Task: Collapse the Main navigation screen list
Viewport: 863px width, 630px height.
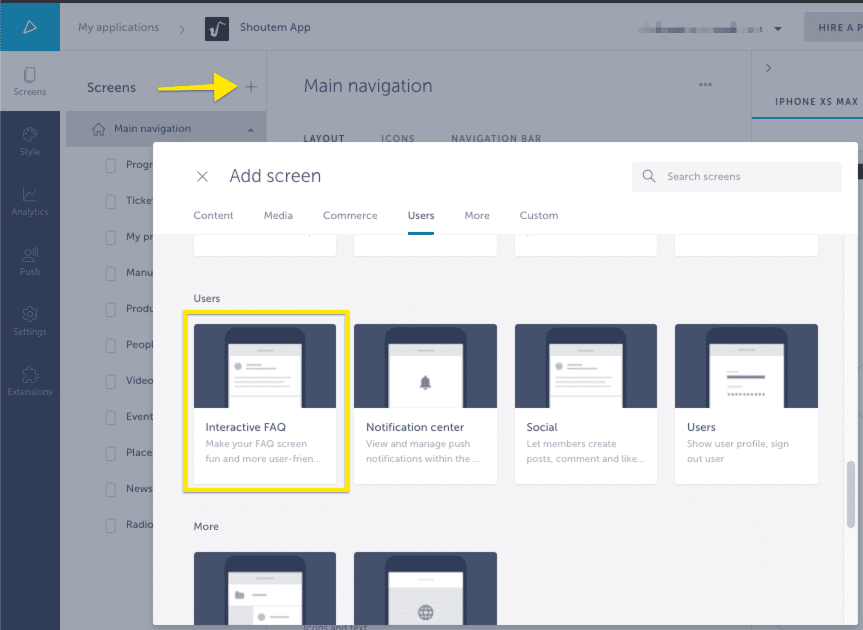Action: pos(249,128)
